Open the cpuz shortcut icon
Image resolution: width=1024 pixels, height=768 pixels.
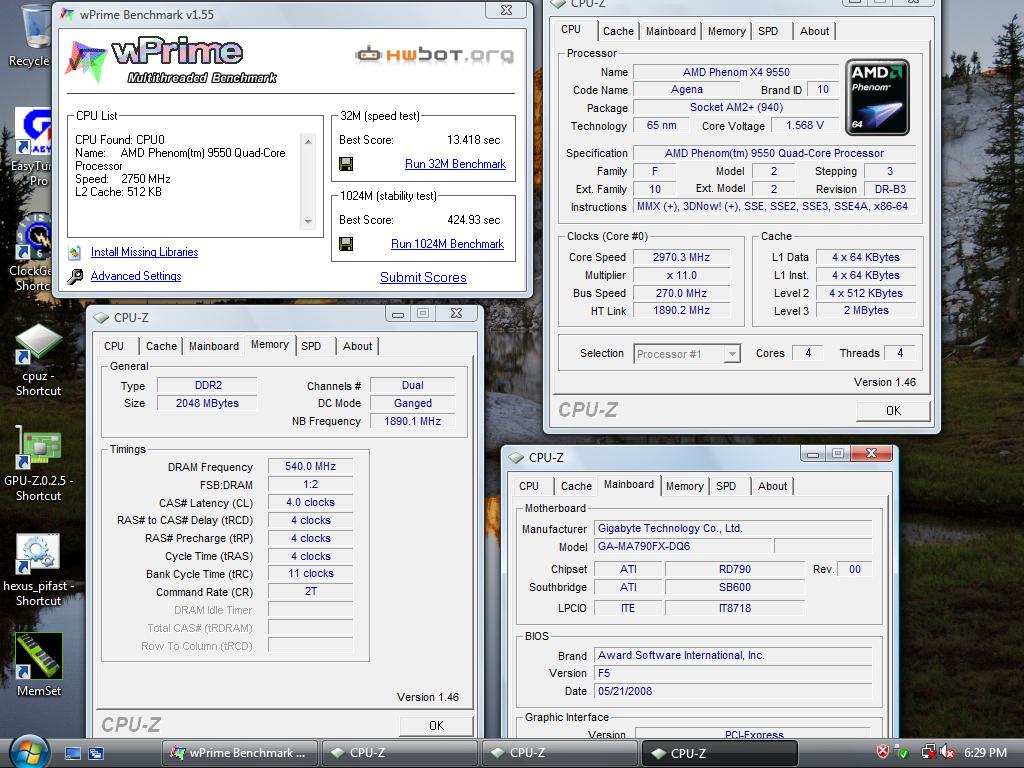click(x=39, y=343)
